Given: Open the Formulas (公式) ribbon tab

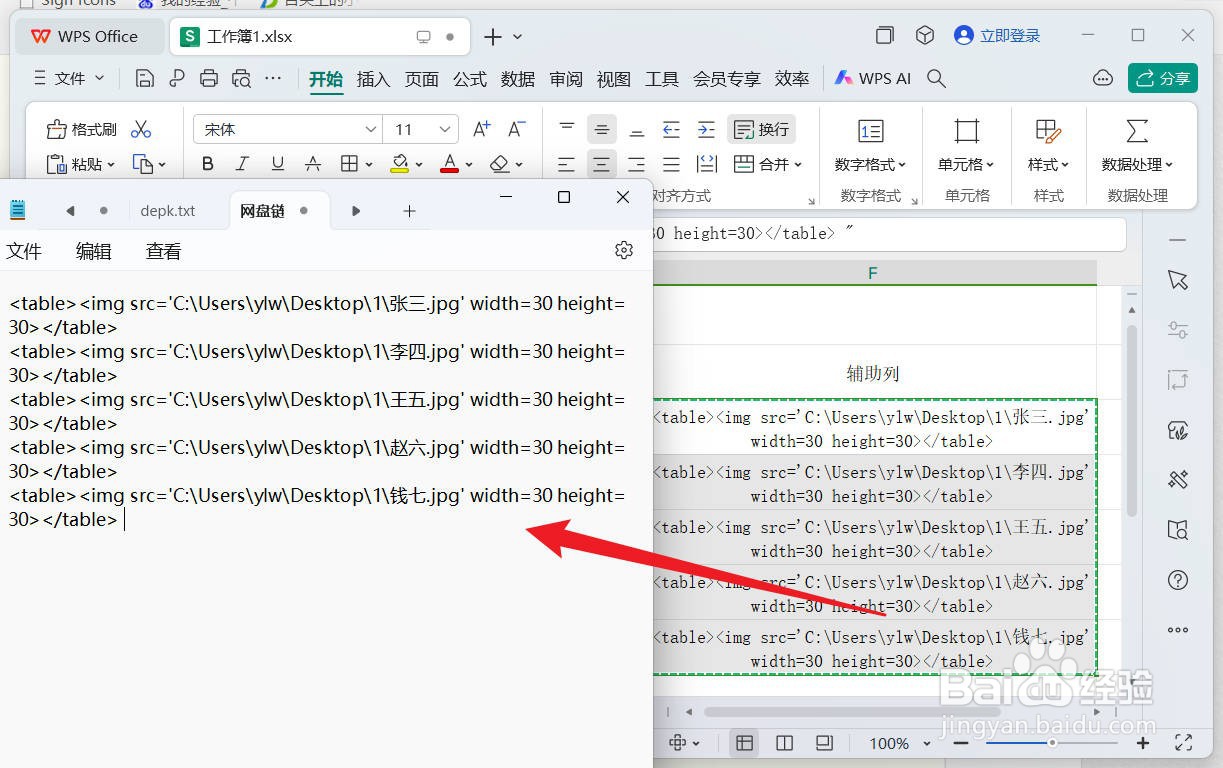Looking at the screenshot, I should point(469,79).
